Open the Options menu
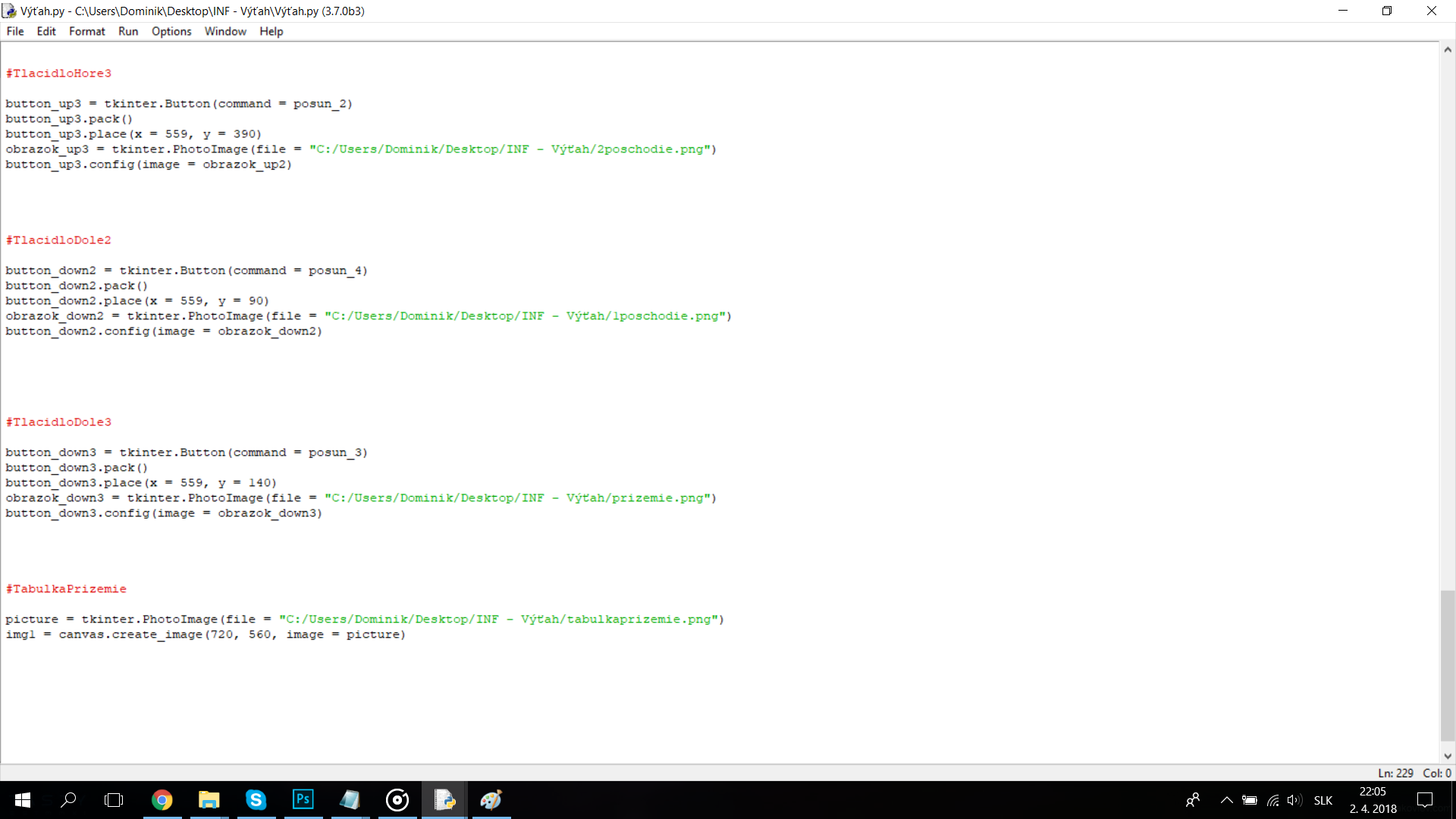1456x819 pixels. pos(171,31)
